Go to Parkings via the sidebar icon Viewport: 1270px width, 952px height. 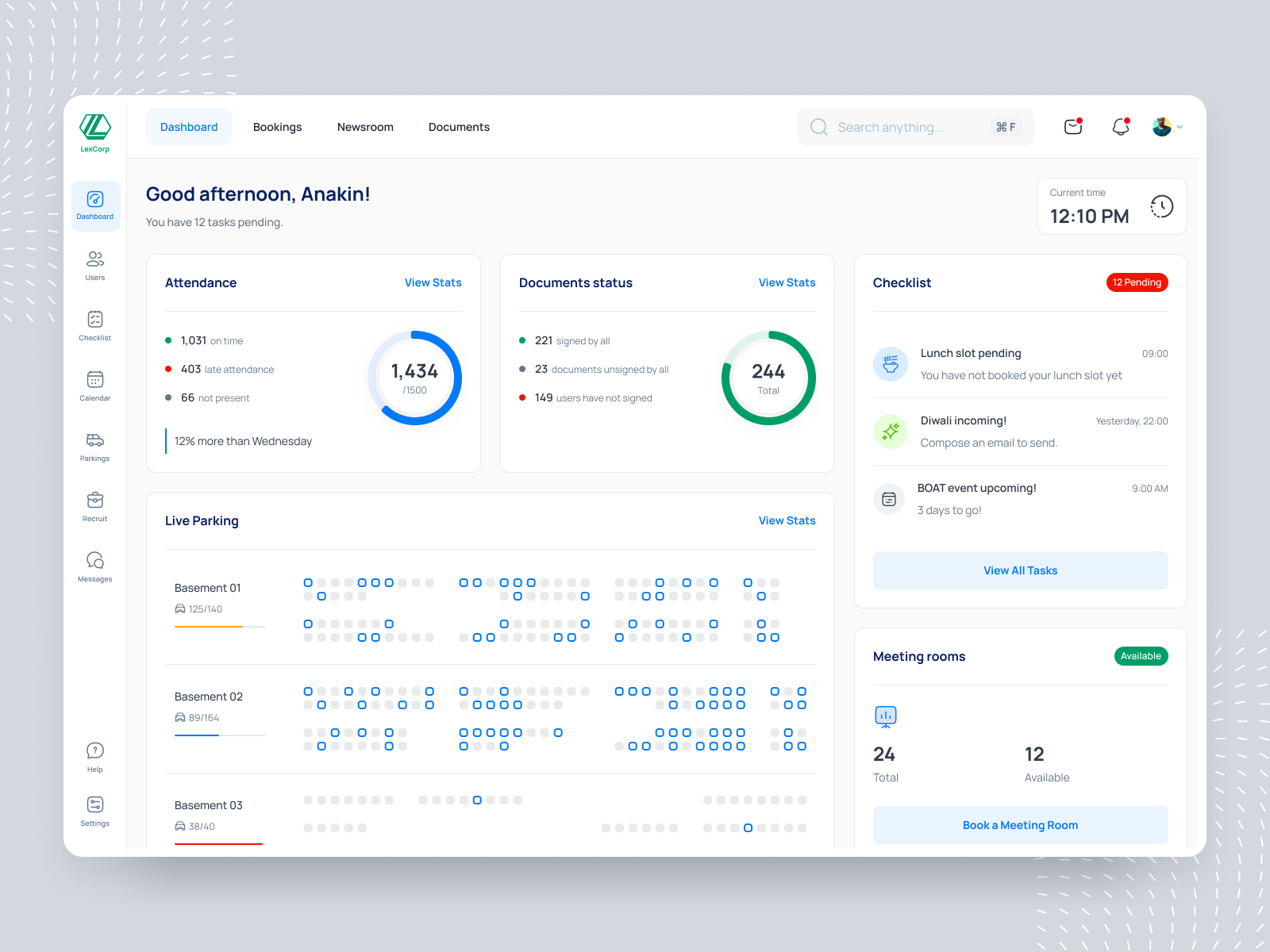94,446
